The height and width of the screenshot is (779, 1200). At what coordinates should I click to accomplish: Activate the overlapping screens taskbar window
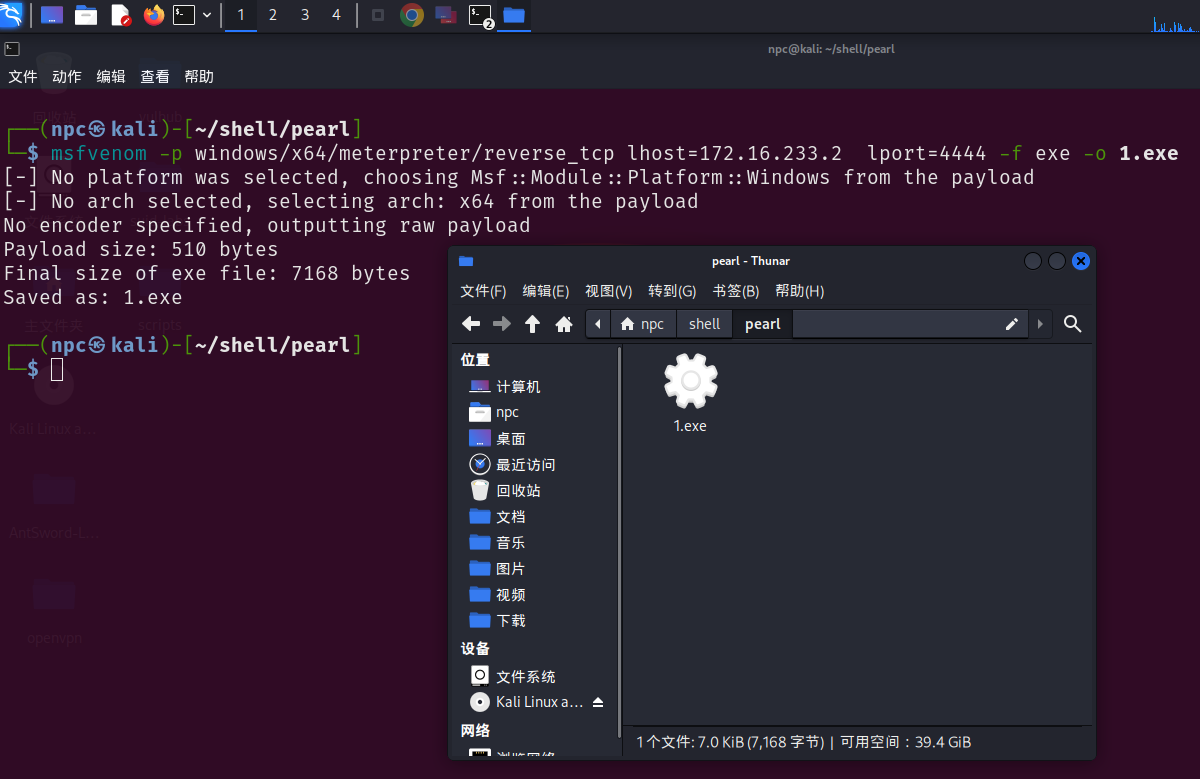(446, 15)
